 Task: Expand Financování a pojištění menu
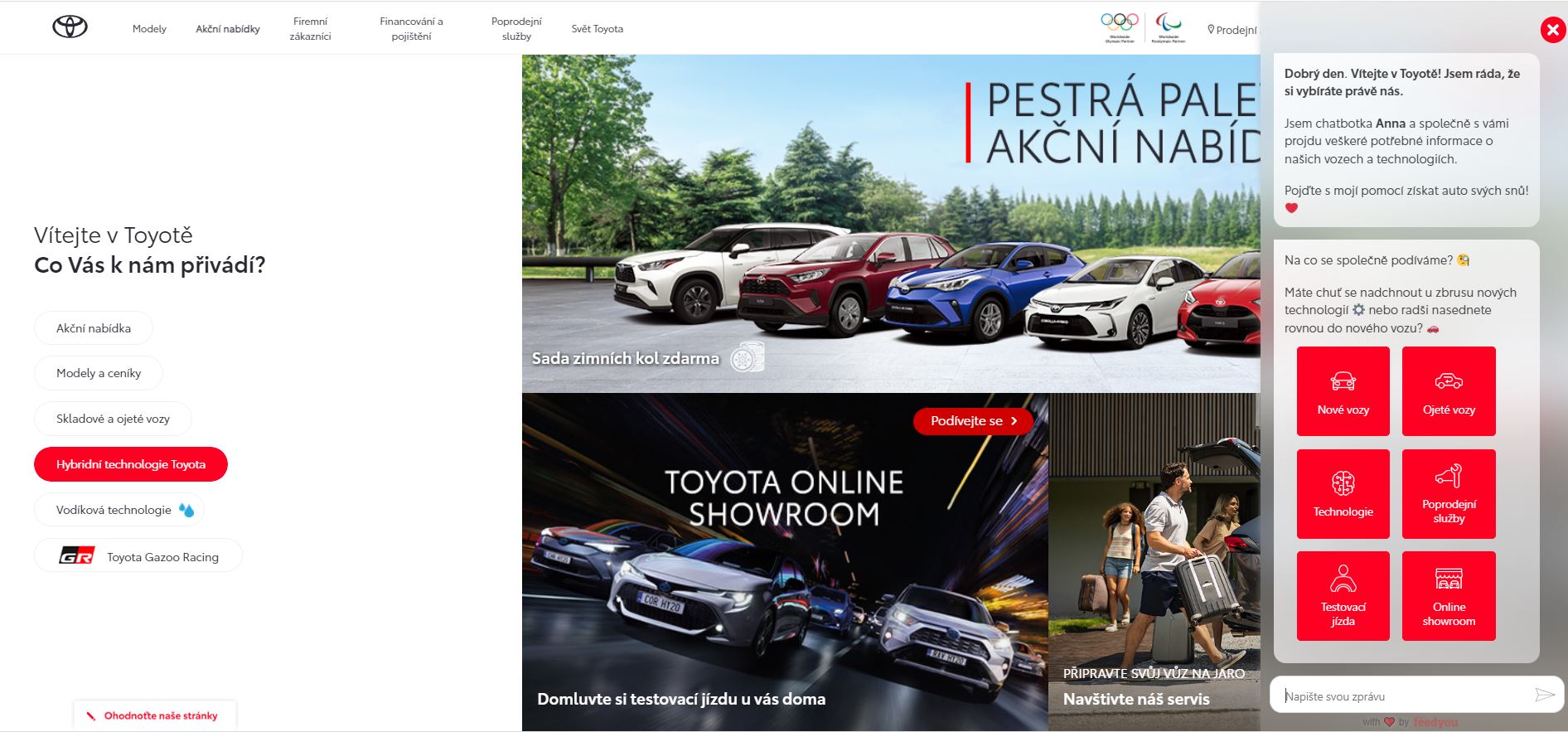coord(411,29)
